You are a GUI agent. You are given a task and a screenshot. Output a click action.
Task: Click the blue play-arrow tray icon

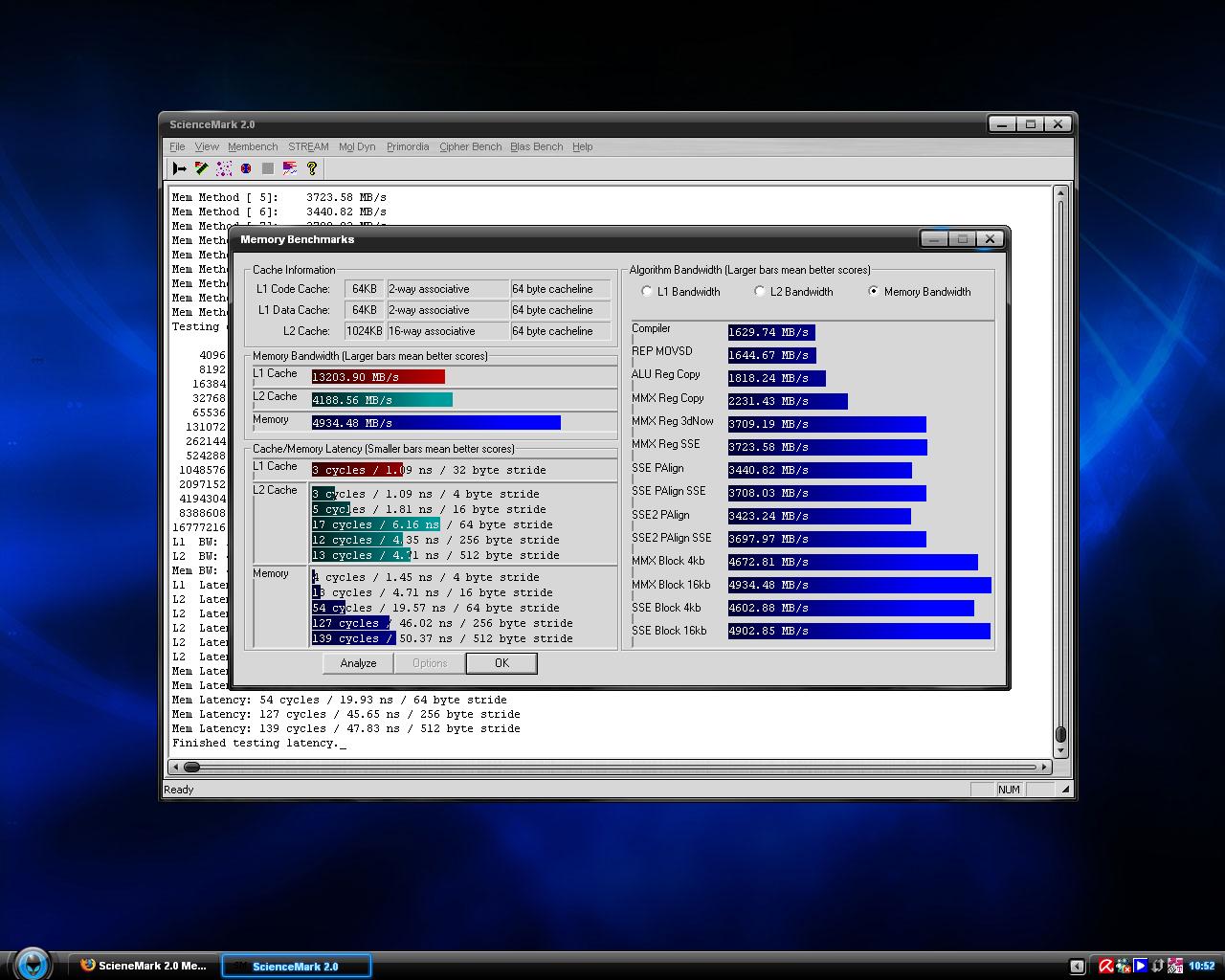coord(1141,966)
